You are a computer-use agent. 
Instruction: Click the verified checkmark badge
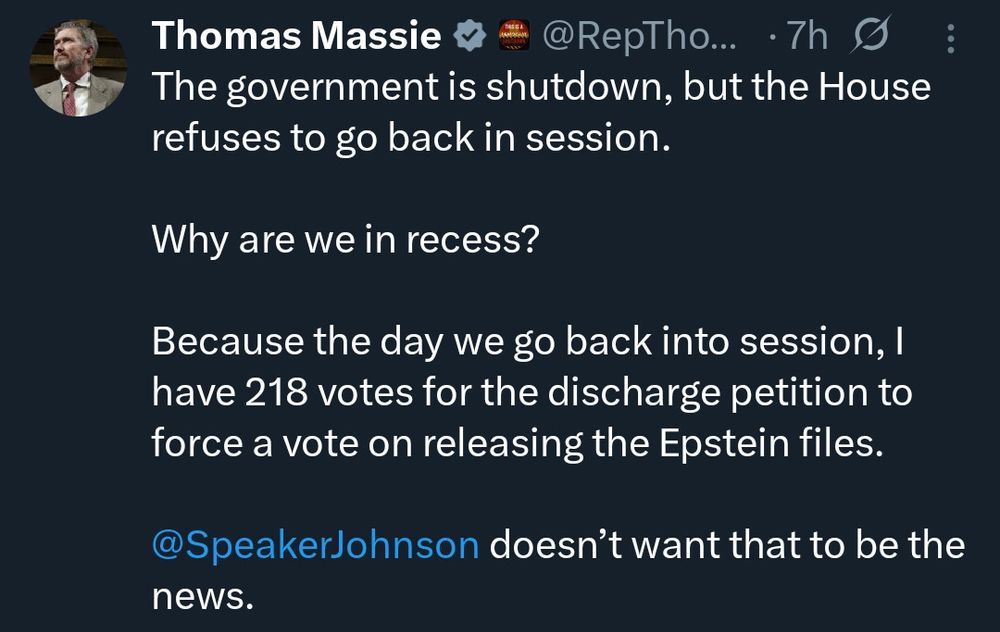[x=470, y=36]
